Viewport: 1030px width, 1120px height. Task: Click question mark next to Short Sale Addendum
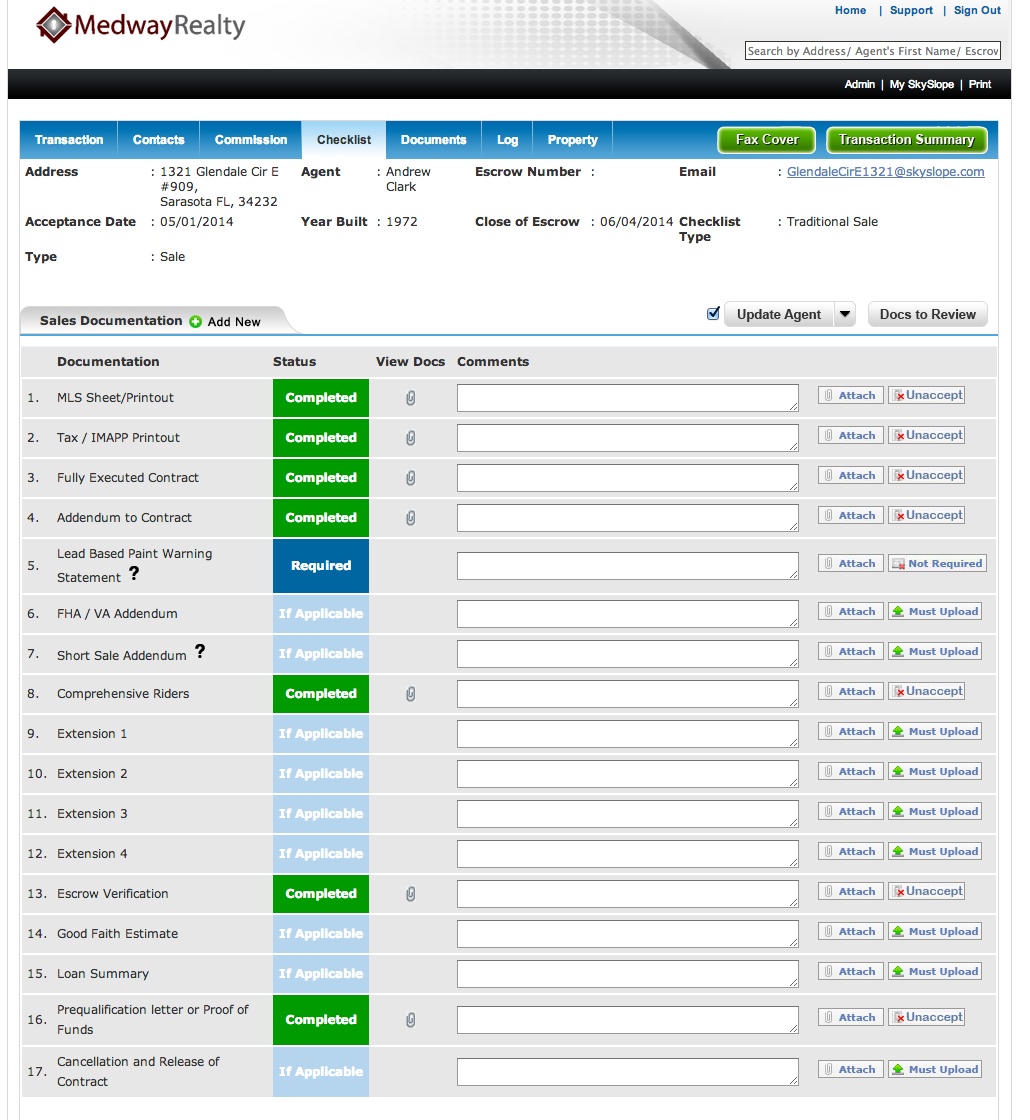[x=200, y=651]
